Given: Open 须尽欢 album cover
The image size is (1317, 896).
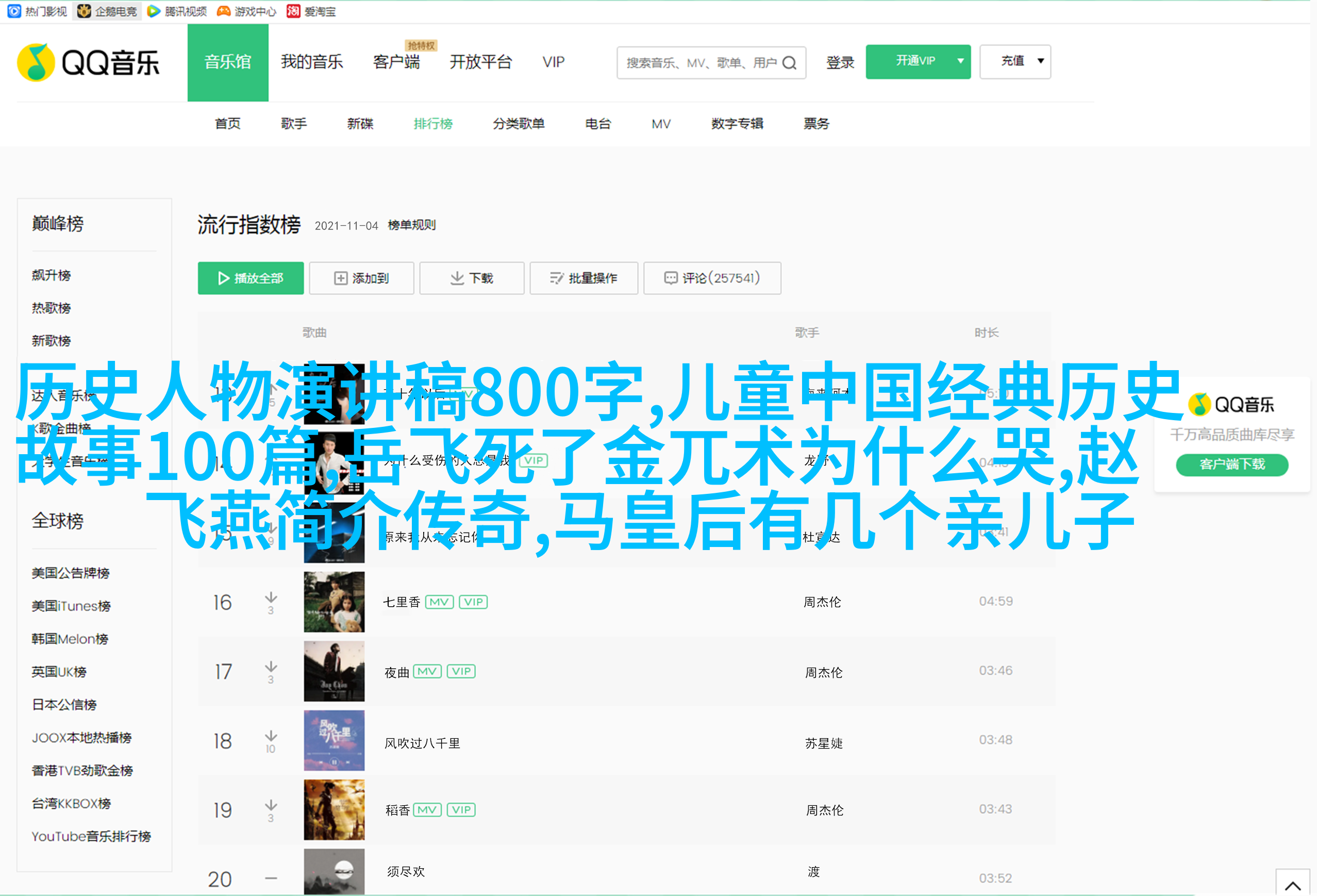Looking at the screenshot, I should (x=334, y=872).
